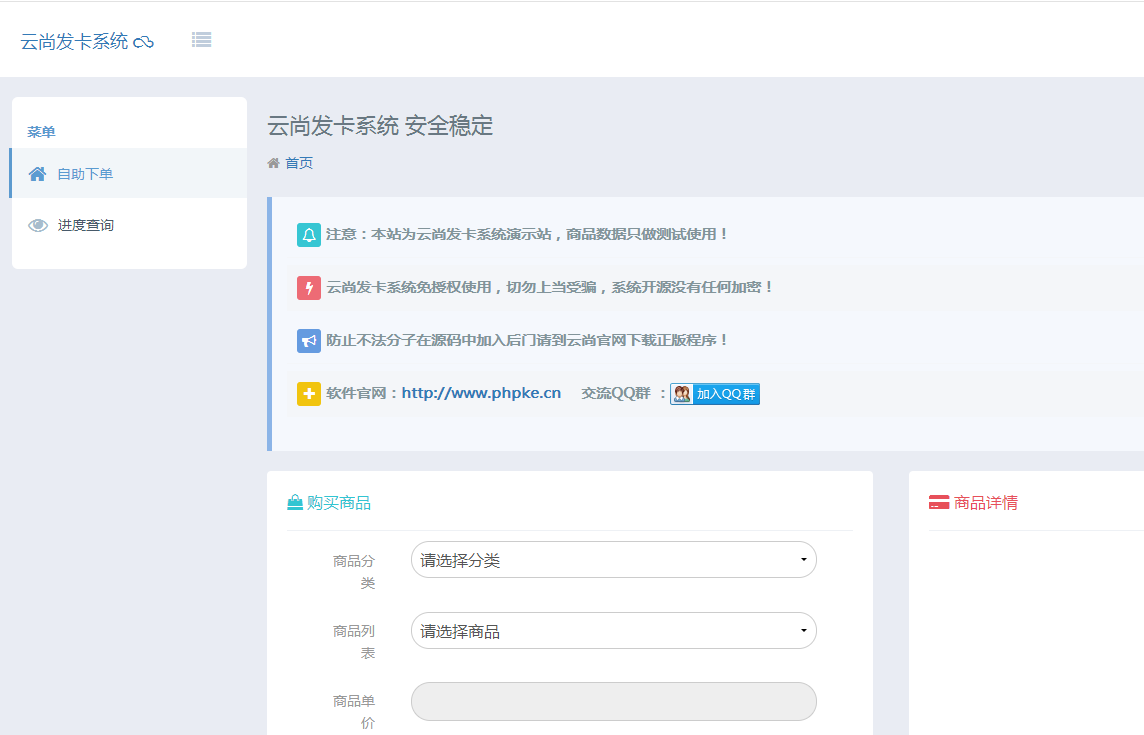Click the 商品单价 price field

pyautogui.click(x=613, y=702)
